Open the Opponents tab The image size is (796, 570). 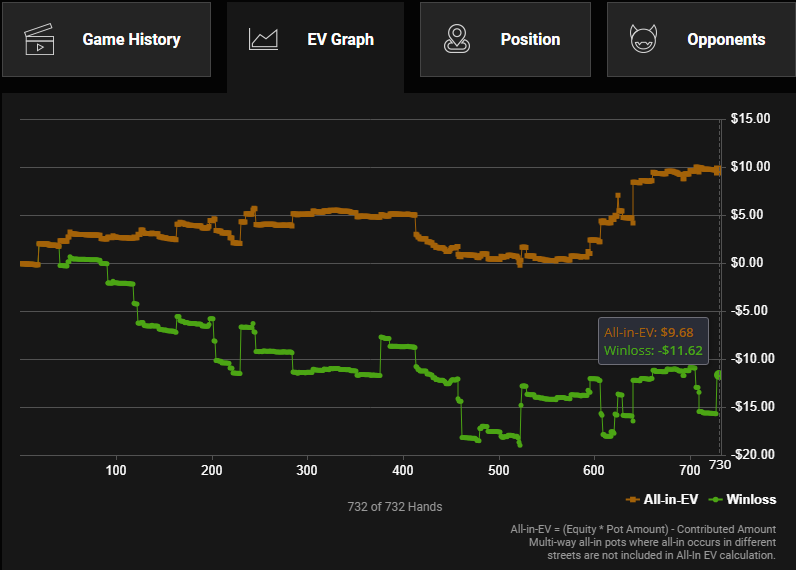(701, 40)
